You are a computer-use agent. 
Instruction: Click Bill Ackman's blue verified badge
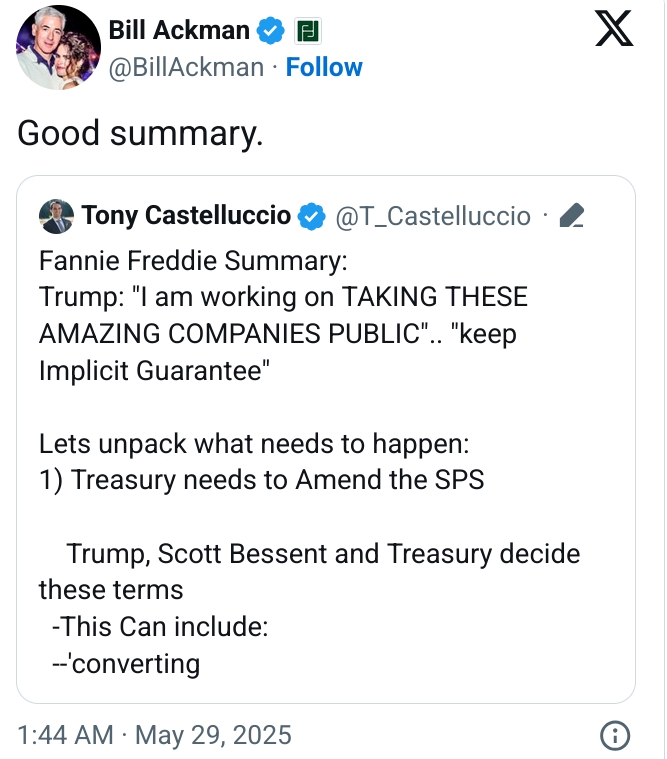(270, 31)
